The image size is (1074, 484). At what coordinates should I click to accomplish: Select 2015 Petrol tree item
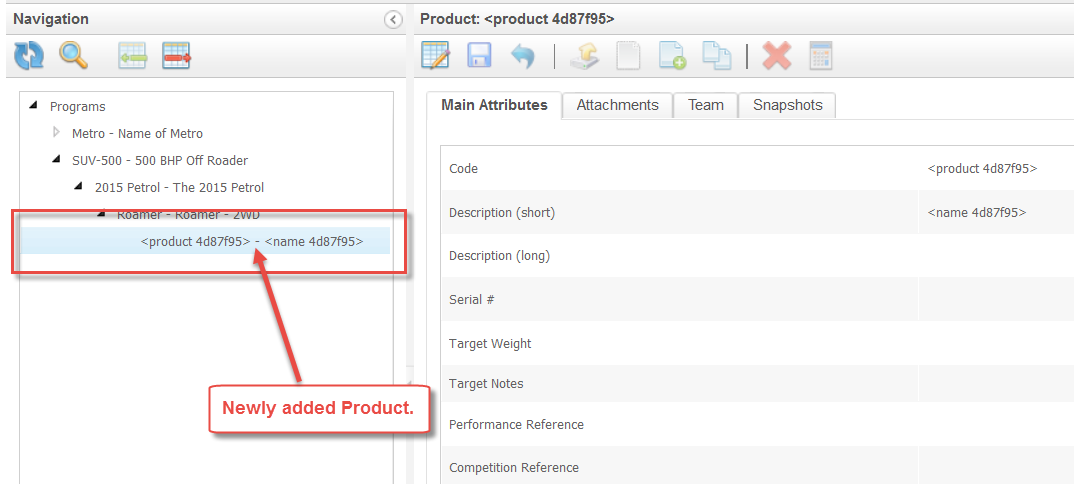pyautogui.click(x=179, y=187)
